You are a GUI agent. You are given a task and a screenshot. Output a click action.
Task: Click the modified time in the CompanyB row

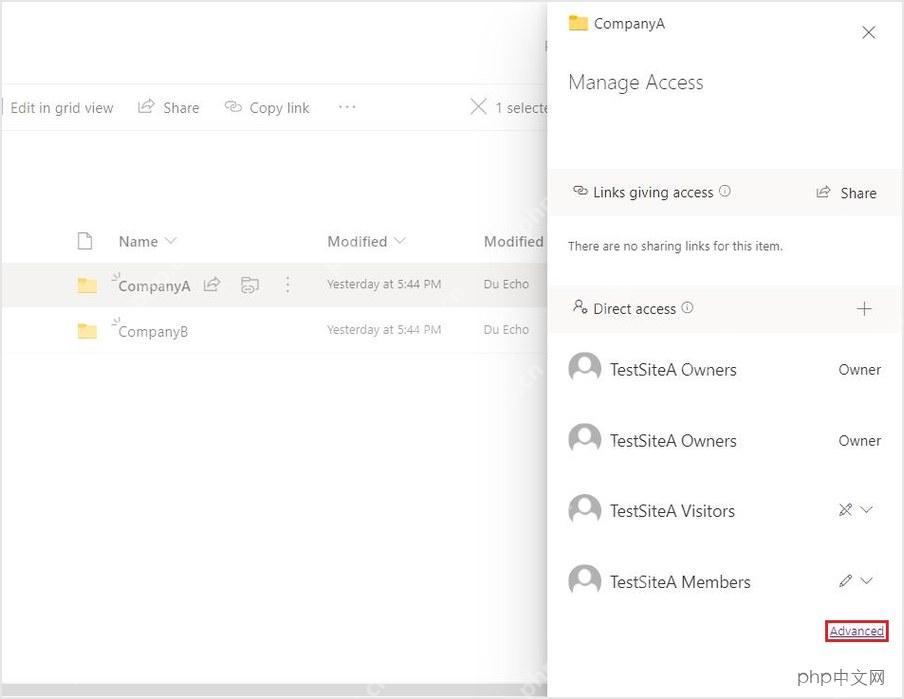tap(384, 329)
